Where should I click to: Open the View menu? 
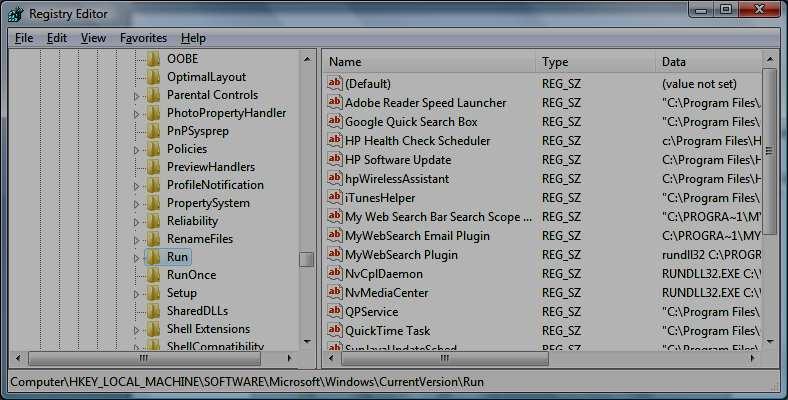[x=93, y=38]
